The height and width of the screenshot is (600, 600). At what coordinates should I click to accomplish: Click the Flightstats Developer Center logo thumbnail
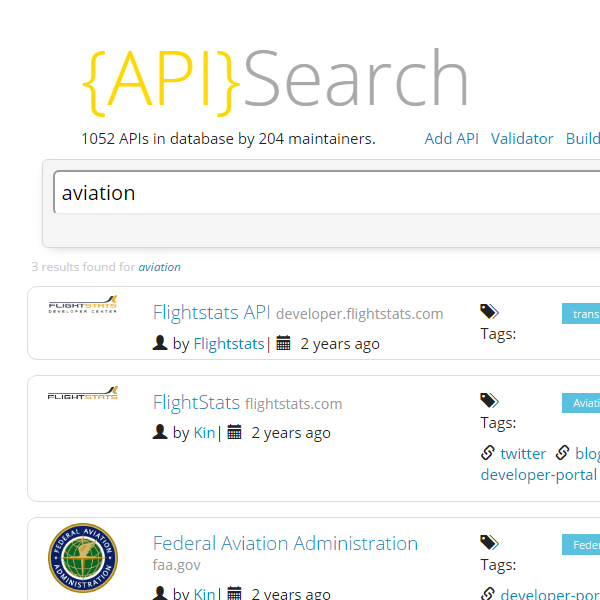tap(83, 305)
